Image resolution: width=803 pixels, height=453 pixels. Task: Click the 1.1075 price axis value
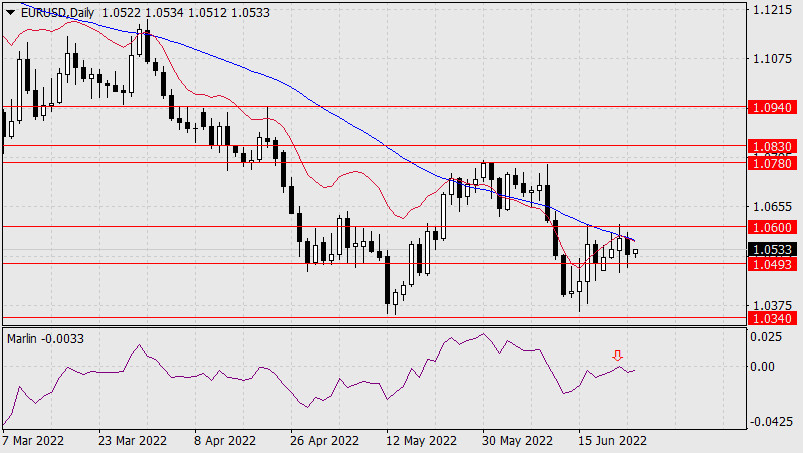tap(772, 59)
